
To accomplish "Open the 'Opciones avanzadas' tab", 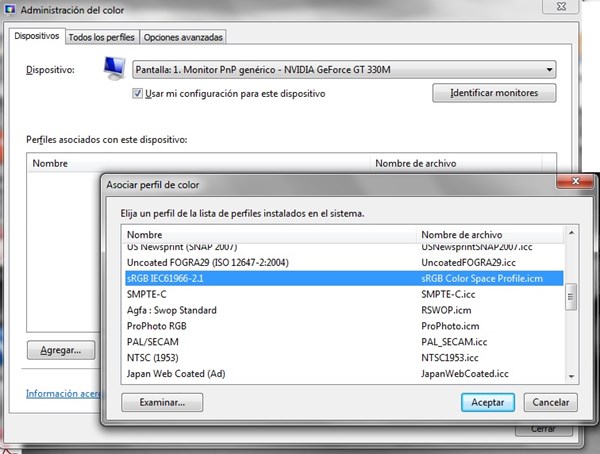I will click(x=183, y=37).
